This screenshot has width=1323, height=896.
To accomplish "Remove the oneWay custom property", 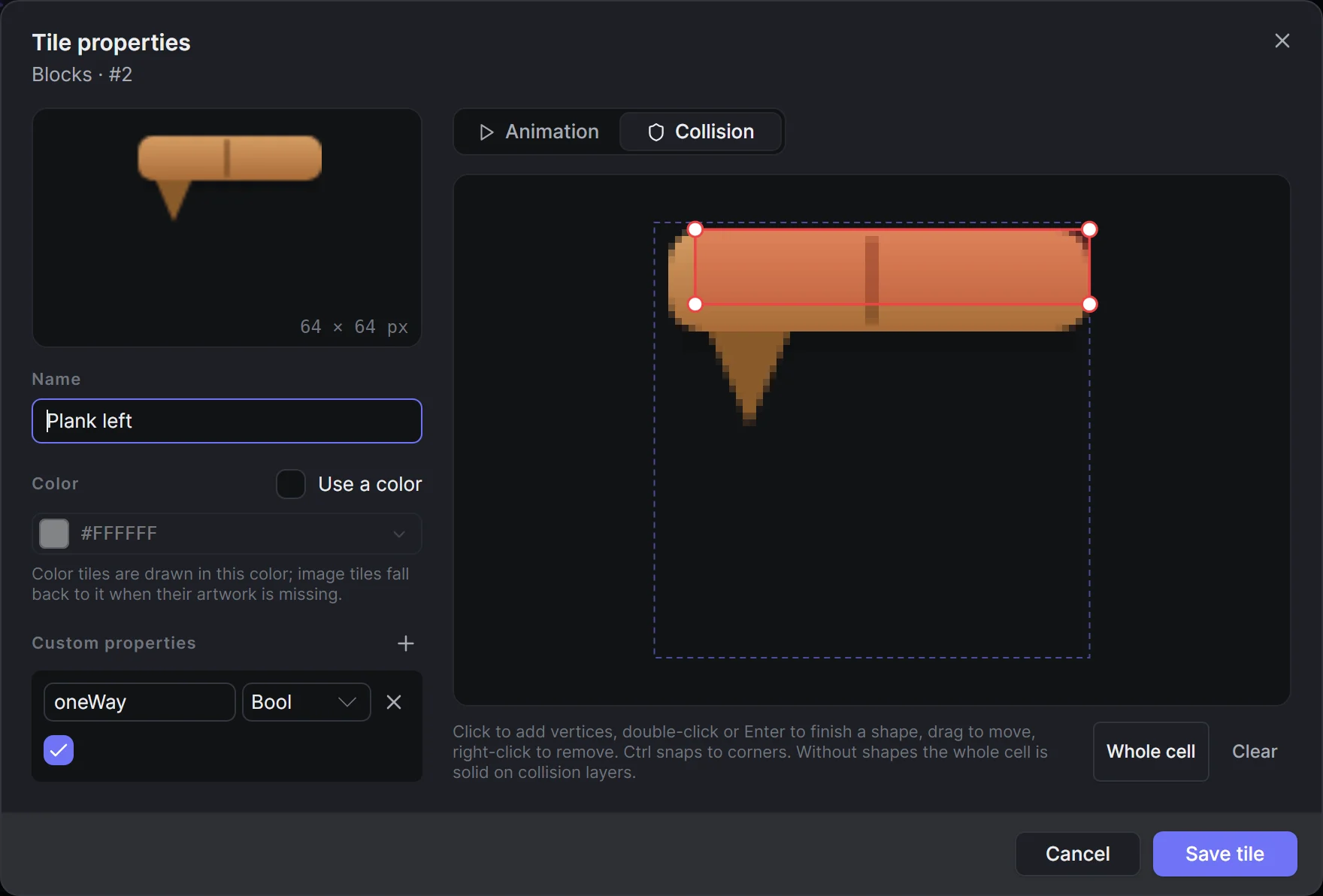I will [x=394, y=702].
